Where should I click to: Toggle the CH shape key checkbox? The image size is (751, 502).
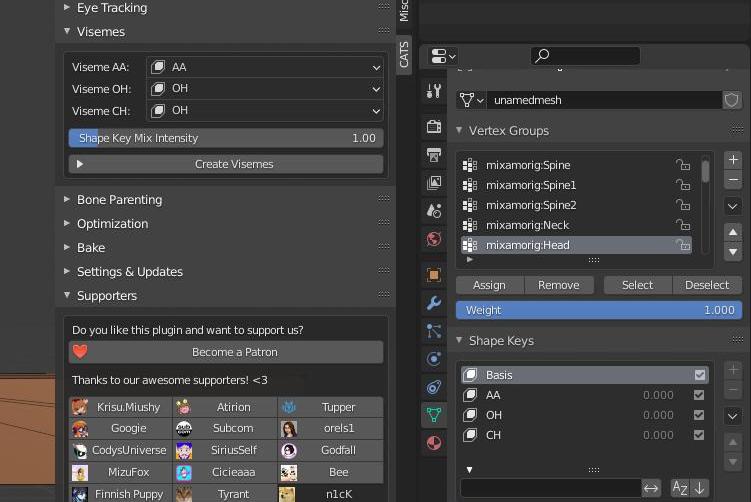coord(699,435)
